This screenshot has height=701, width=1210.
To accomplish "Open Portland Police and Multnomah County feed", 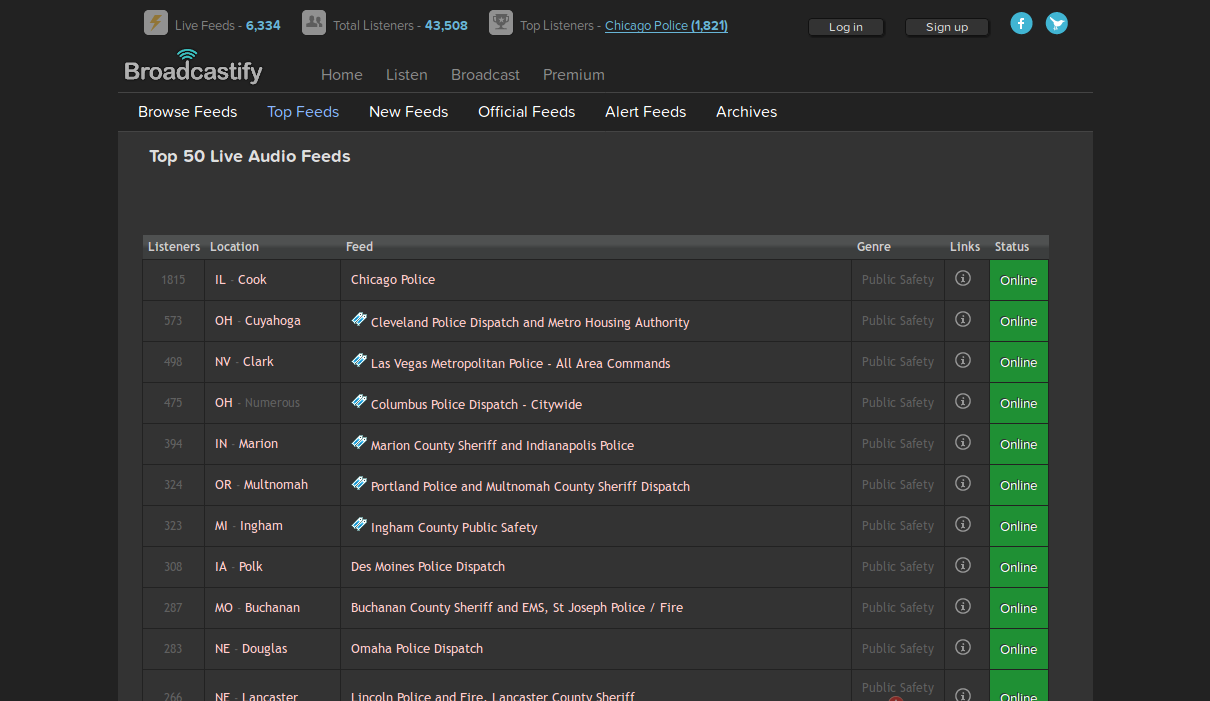I will pos(530,486).
